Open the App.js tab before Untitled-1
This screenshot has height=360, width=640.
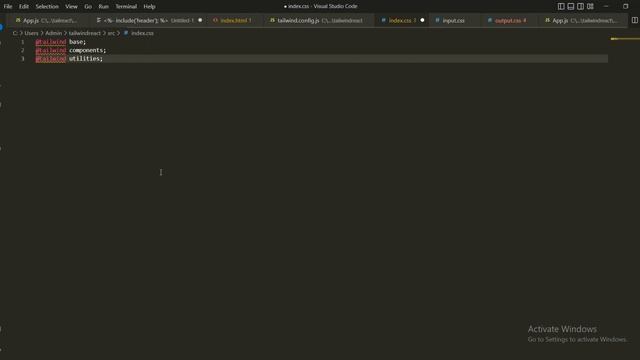49,20
